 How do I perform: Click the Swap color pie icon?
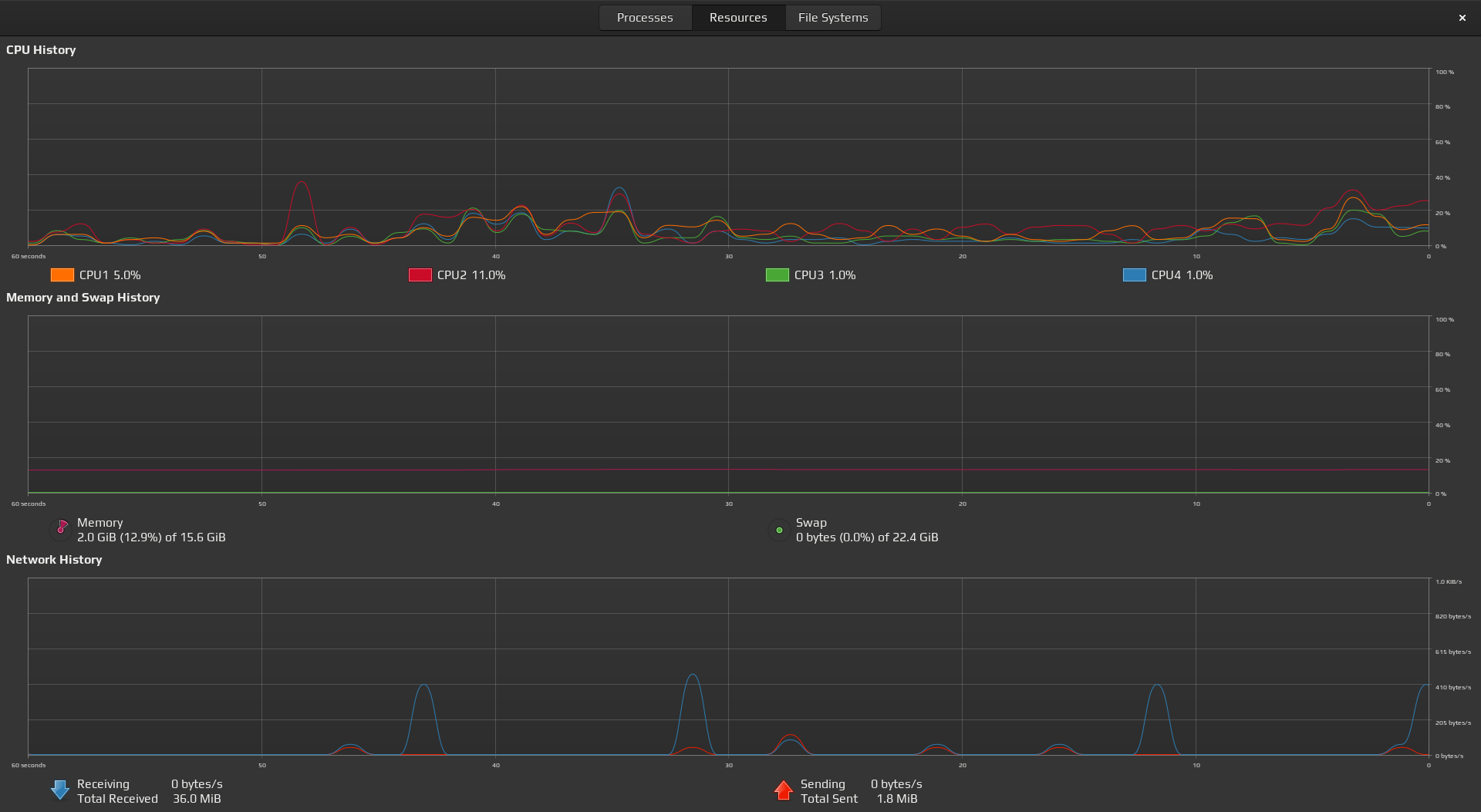(779, 530)
